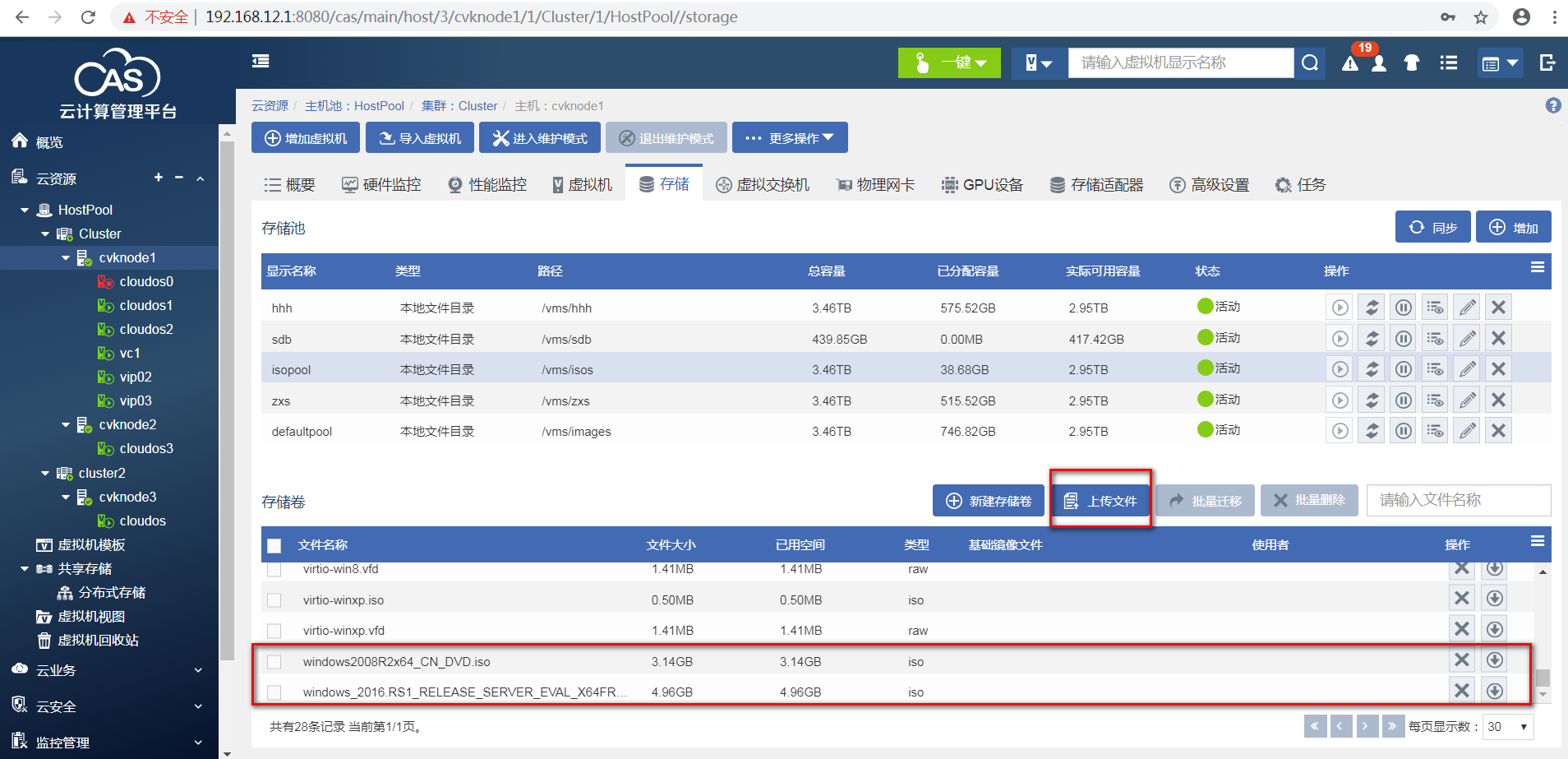This screenshot has width=1568, height=759.
Task: Collapse the HostPool tree node
Action: tap(25, 211)
